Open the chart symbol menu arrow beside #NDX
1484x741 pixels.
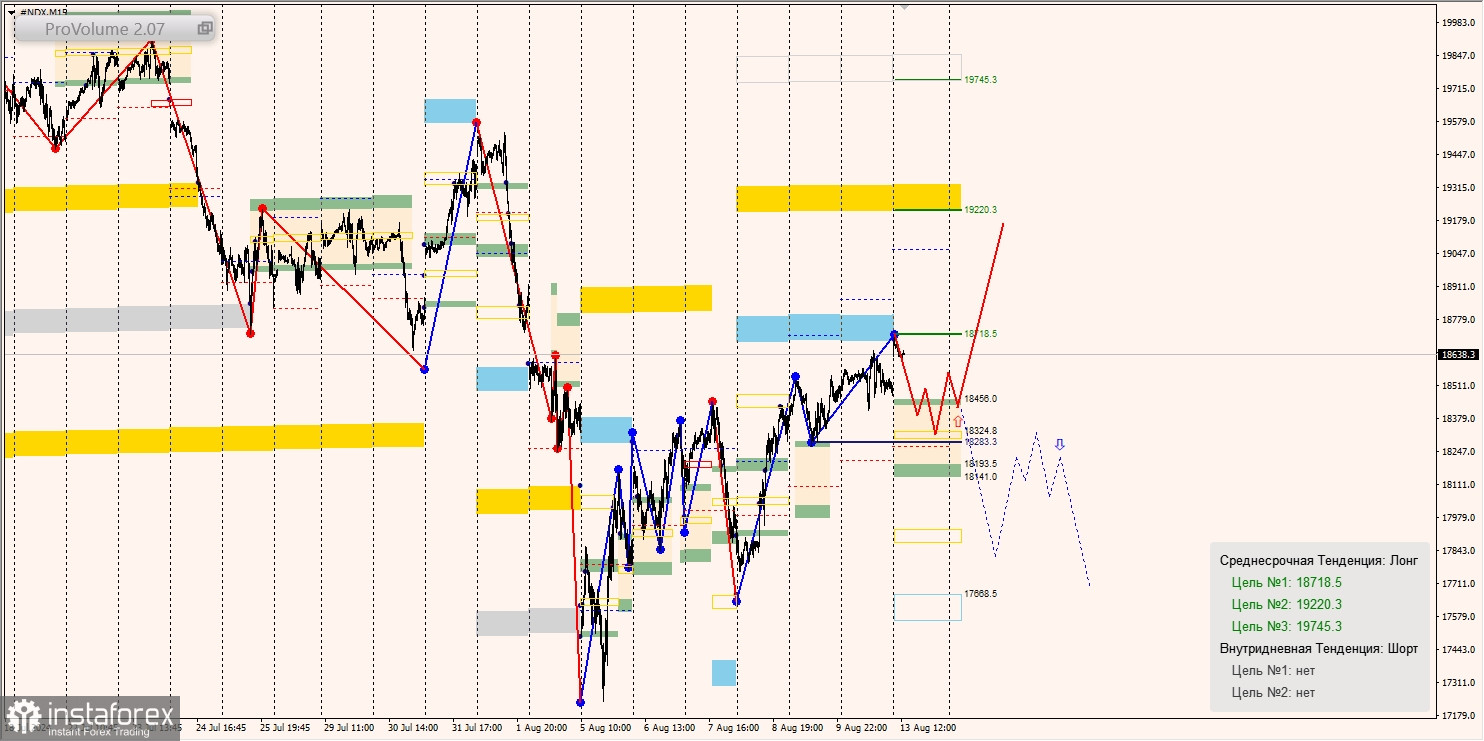11,12
